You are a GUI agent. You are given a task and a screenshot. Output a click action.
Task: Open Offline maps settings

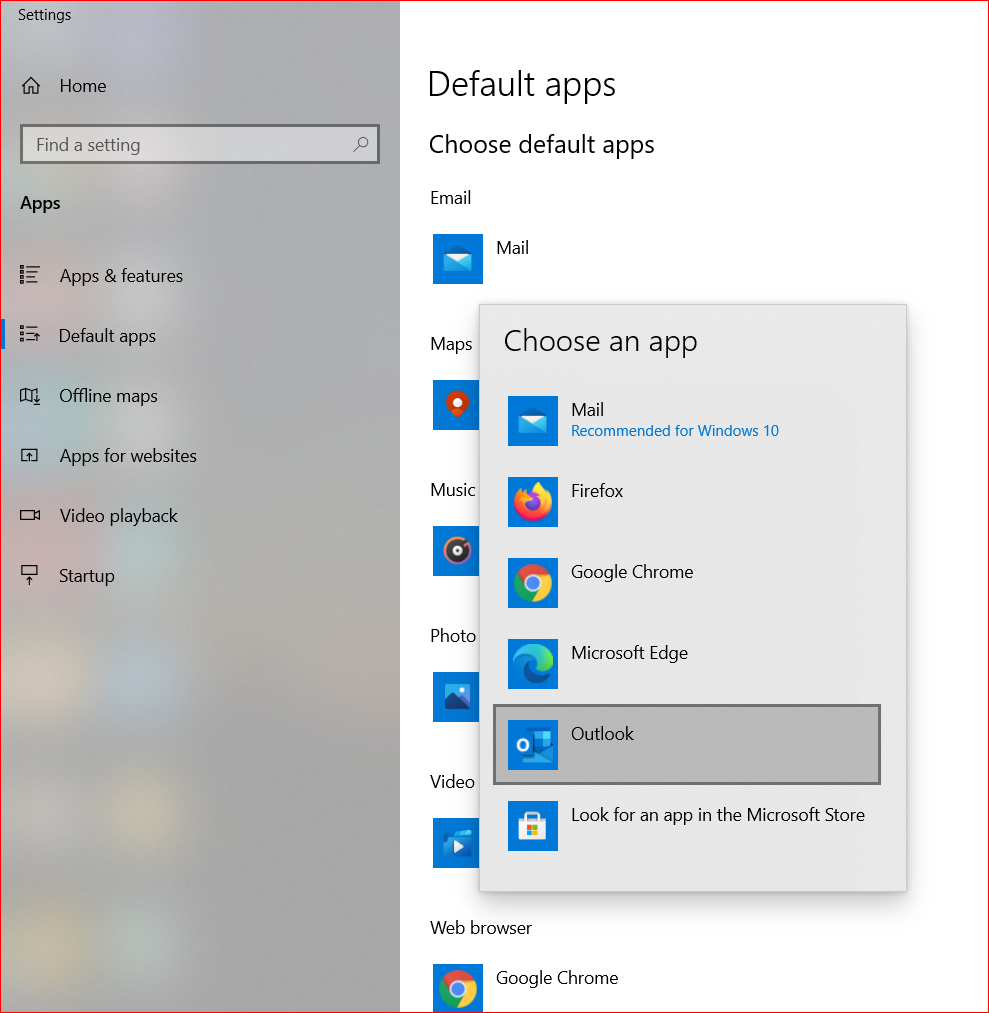click(x=108, y=395)
